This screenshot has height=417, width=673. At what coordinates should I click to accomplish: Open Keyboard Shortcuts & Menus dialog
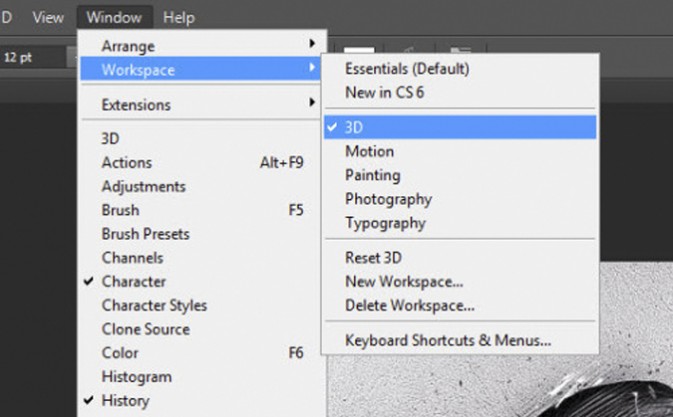pyautogui.click(x=447, y=340)
